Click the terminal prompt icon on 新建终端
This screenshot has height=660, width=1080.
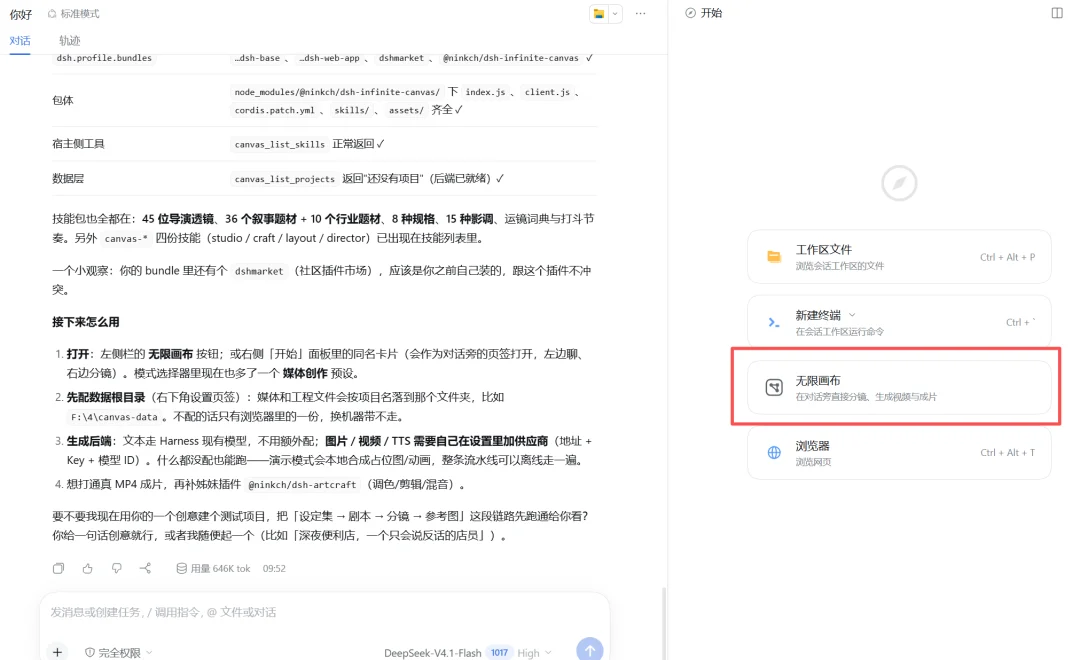[774, 322]
